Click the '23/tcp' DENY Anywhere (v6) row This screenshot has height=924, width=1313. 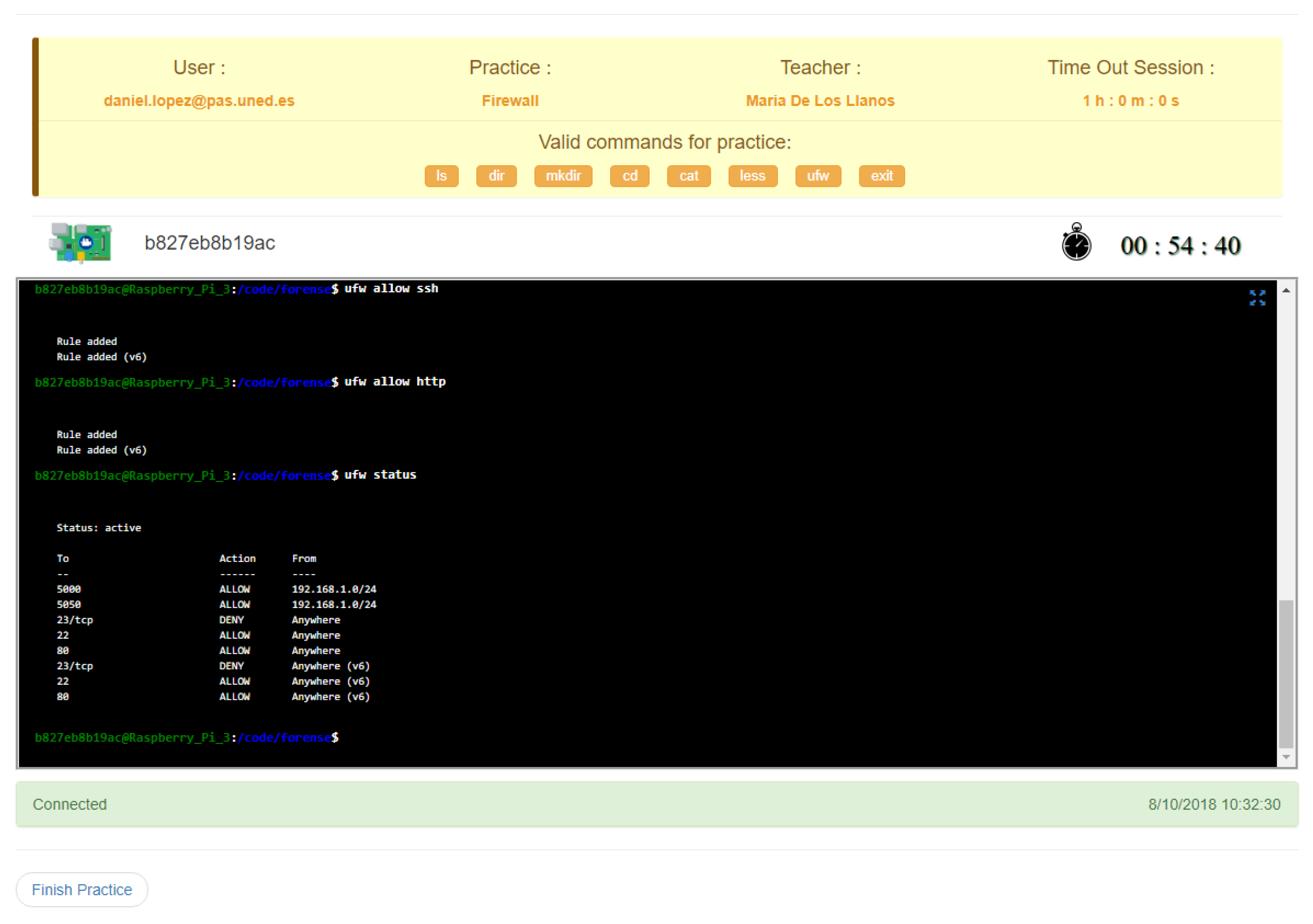[213, 666]
